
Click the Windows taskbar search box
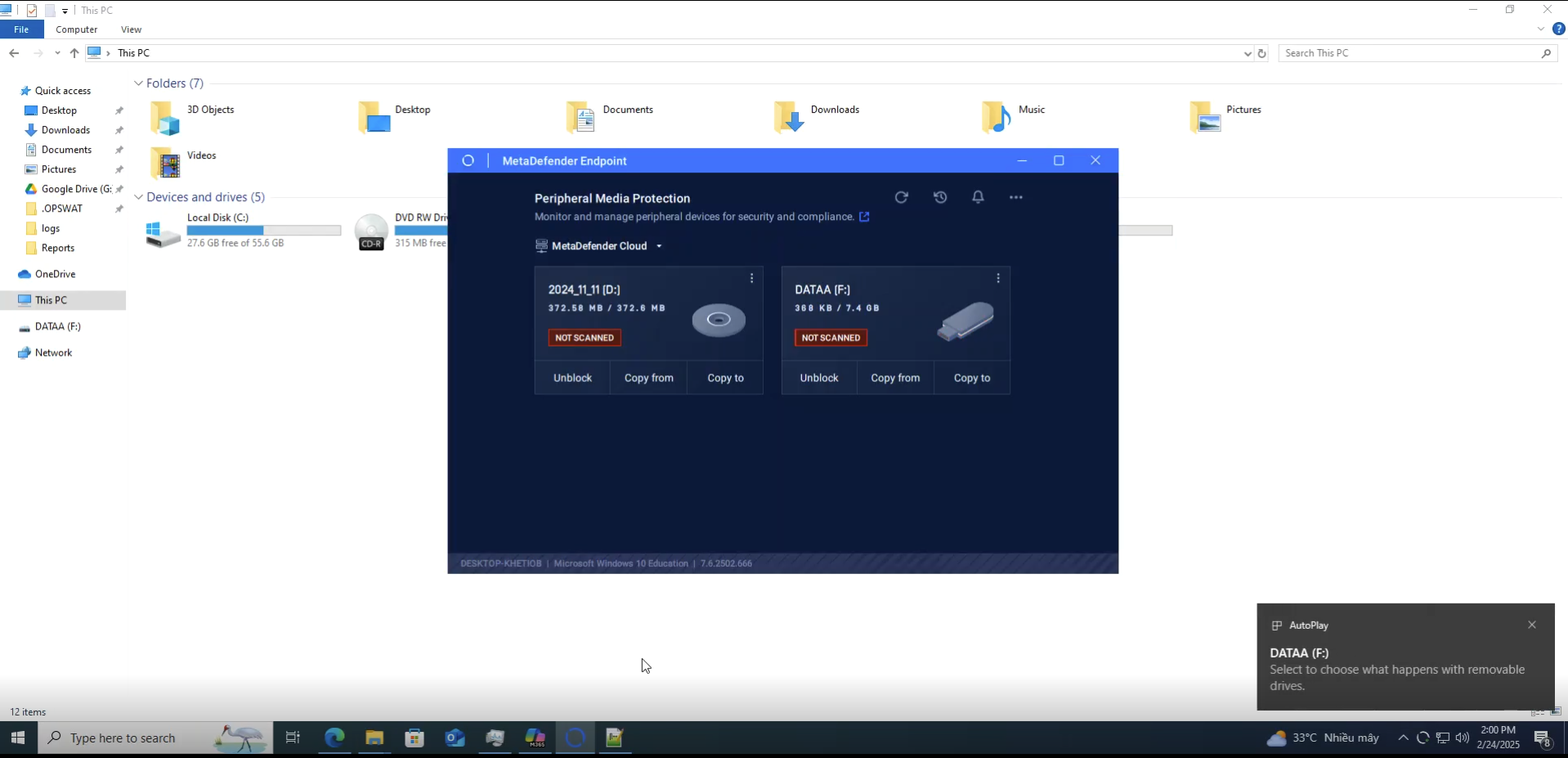pos(155,738)
